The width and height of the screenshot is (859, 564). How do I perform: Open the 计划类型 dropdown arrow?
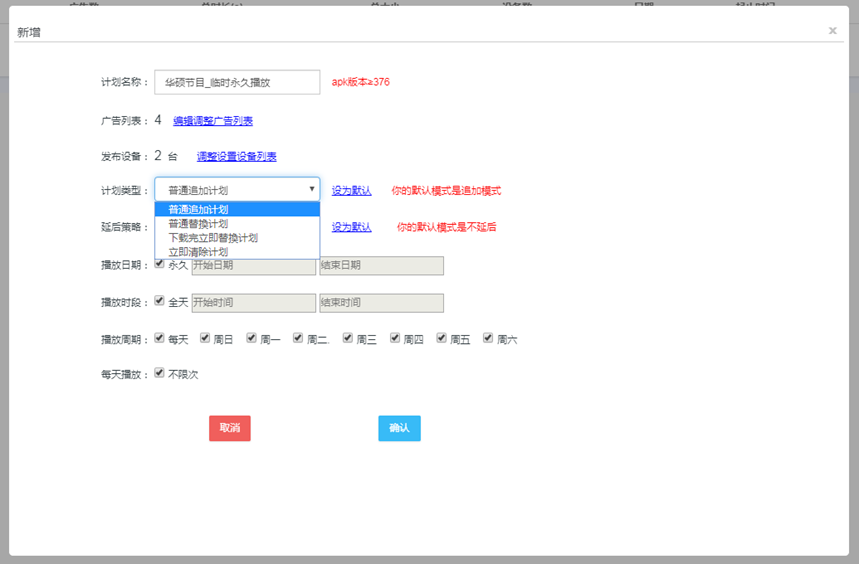pyautogui.click(x=311, y=189)
